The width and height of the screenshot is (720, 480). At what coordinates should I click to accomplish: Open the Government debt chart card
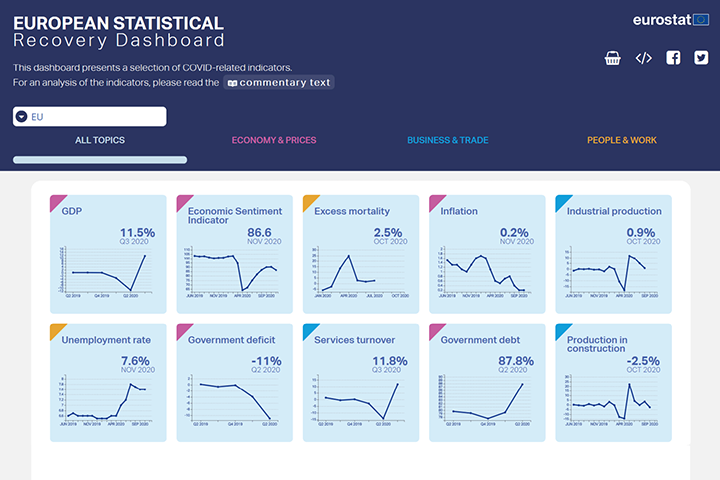(x=486, y=382)
